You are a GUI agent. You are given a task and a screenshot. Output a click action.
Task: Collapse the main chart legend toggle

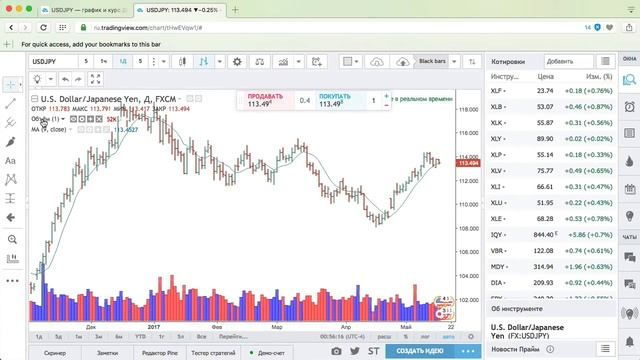click(35, 99)
